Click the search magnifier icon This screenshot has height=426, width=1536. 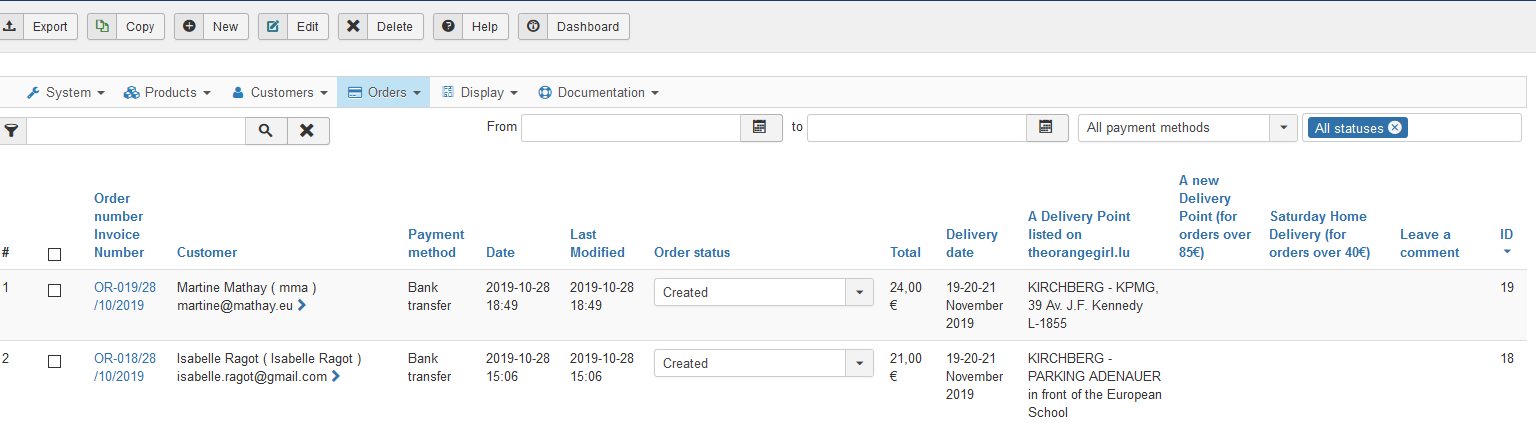266,131
